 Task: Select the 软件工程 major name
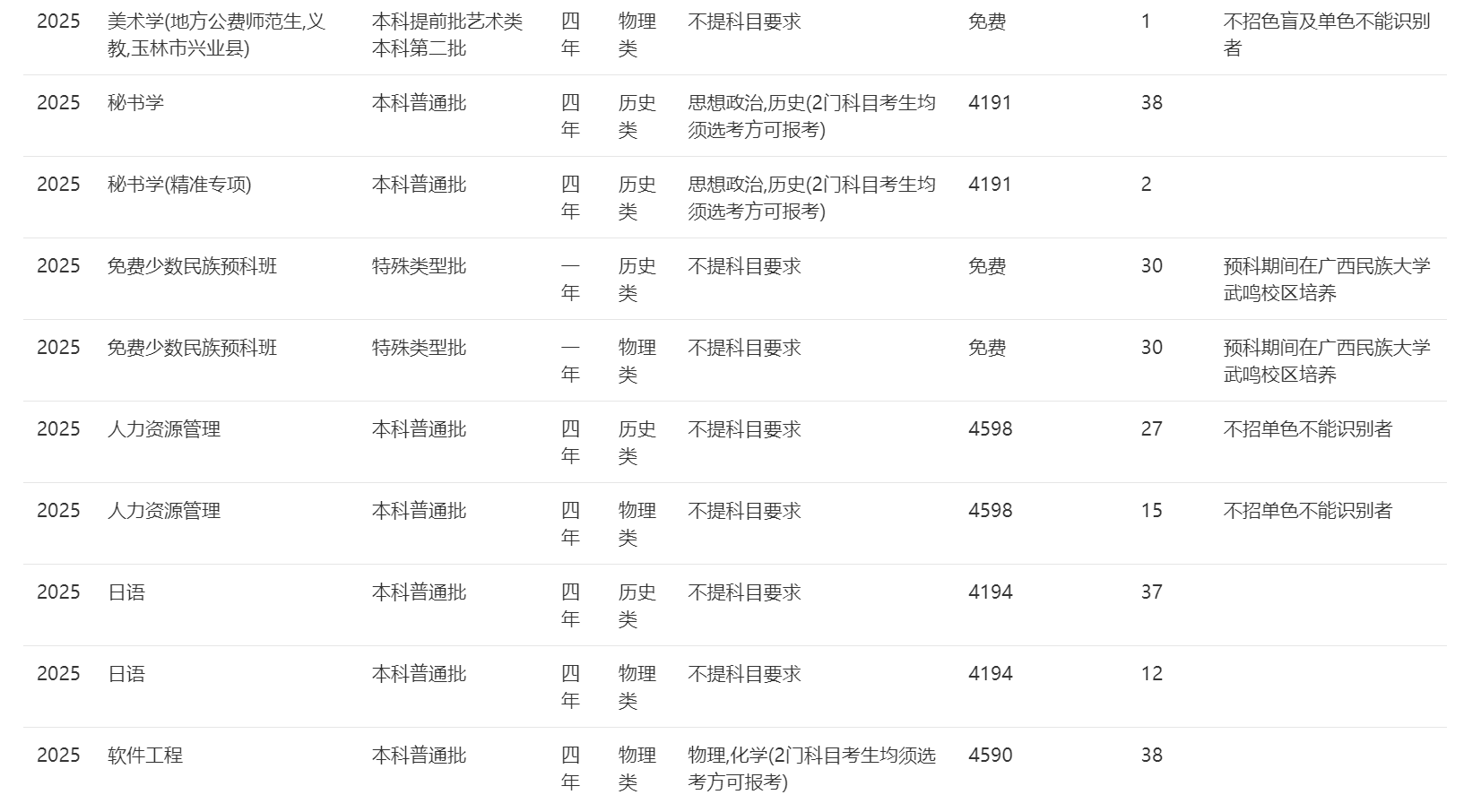tap(145, 756)
